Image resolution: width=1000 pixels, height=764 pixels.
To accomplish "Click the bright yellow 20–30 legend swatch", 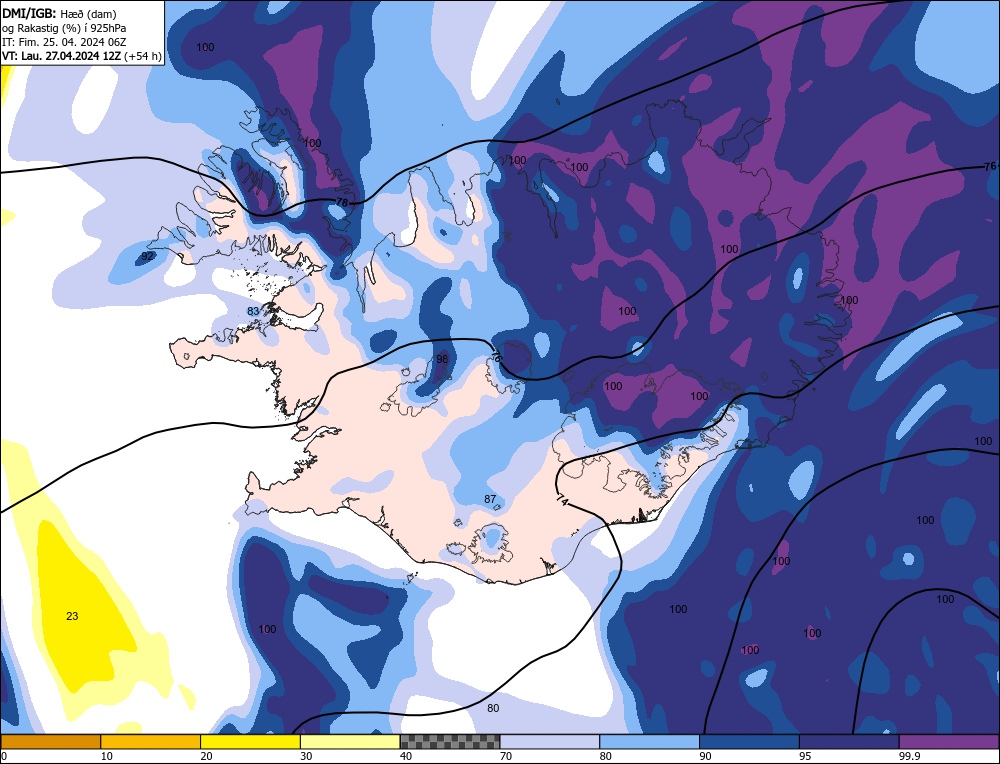I will 250,741.
